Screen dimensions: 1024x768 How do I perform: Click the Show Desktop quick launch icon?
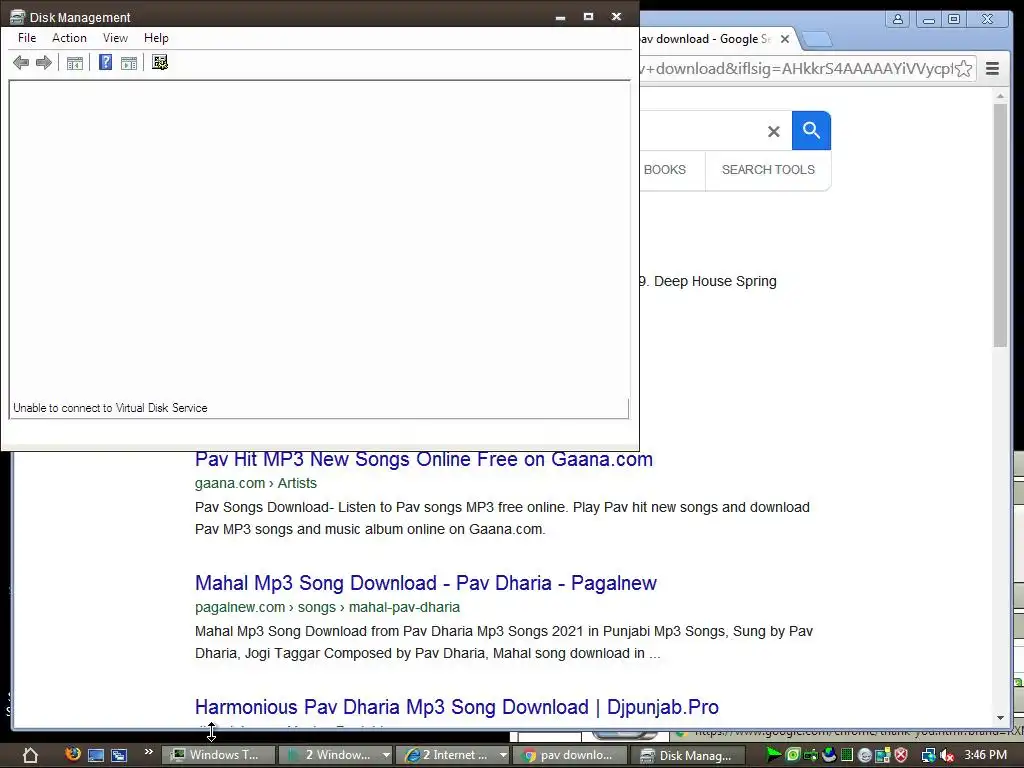pyautogui.click(x=96, y=756)
